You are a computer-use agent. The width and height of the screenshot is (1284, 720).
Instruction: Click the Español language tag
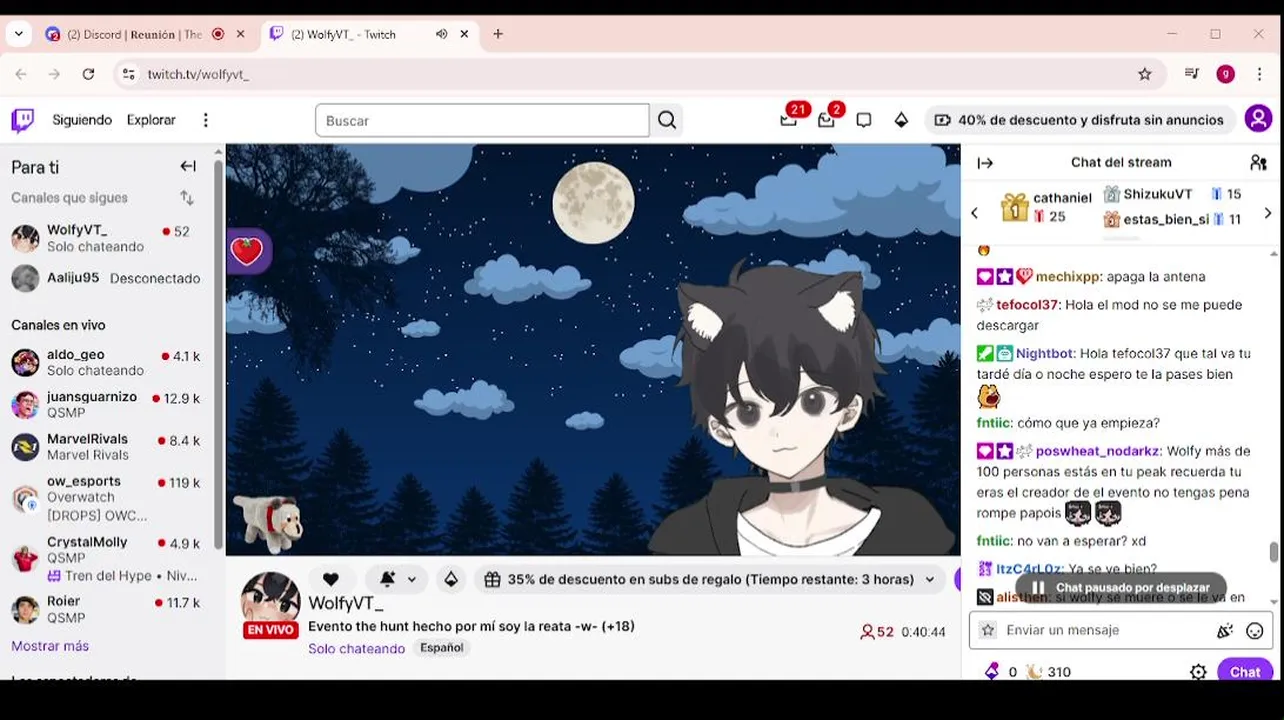pos(441,648)
